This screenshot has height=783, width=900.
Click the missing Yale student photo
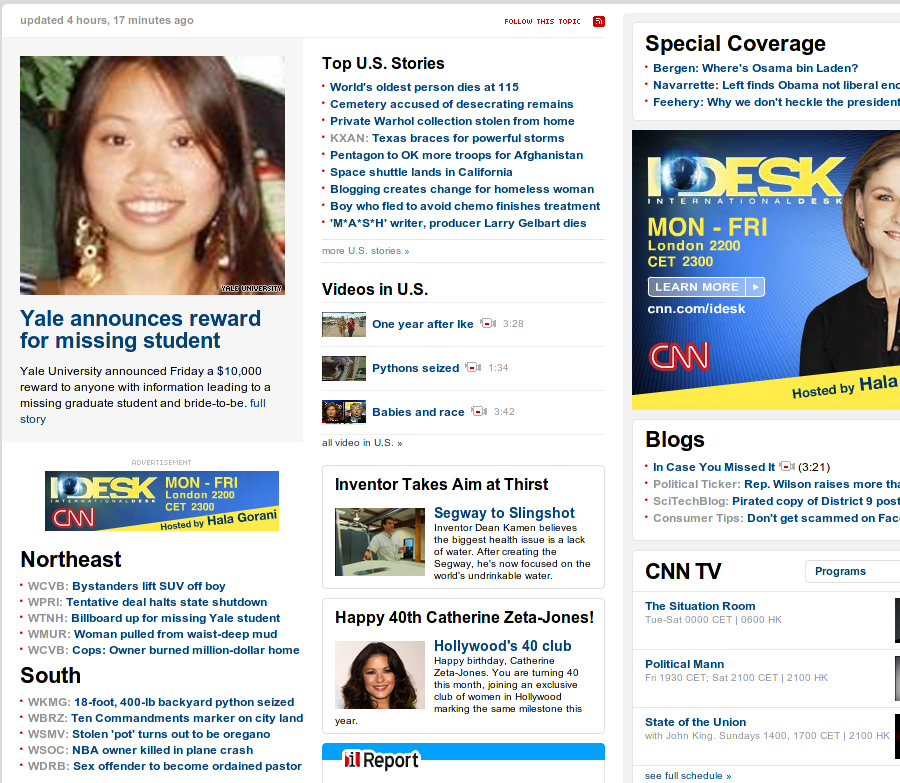point(152,176)
